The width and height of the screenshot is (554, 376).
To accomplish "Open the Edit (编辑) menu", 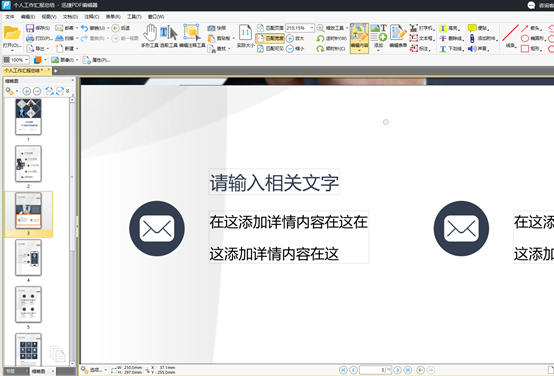I will click(x=28, y=17).
